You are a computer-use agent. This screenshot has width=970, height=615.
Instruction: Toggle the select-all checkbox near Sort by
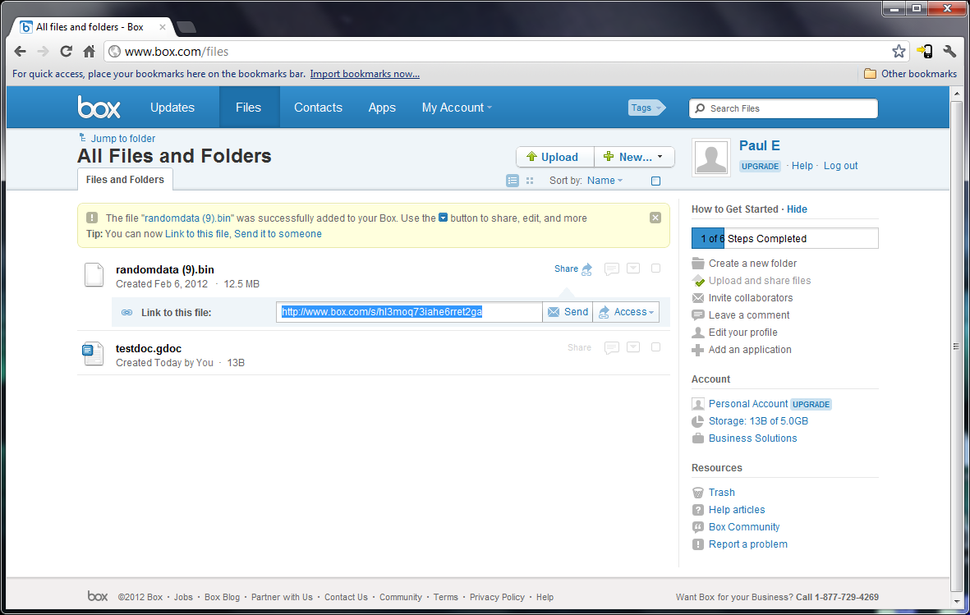coord(656,180)
